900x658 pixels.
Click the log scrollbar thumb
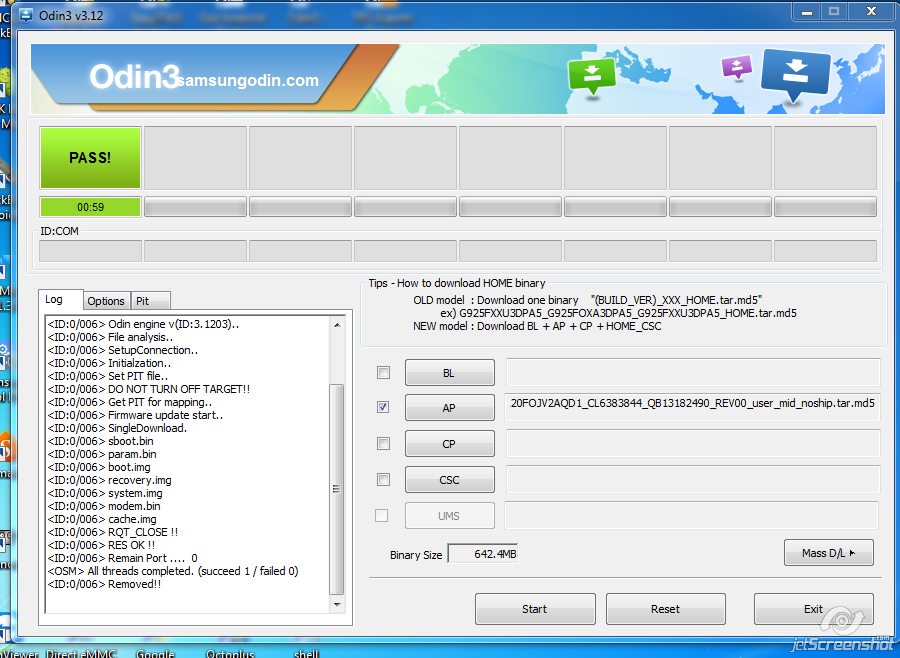pyautogui.click(x=337, y=489)
